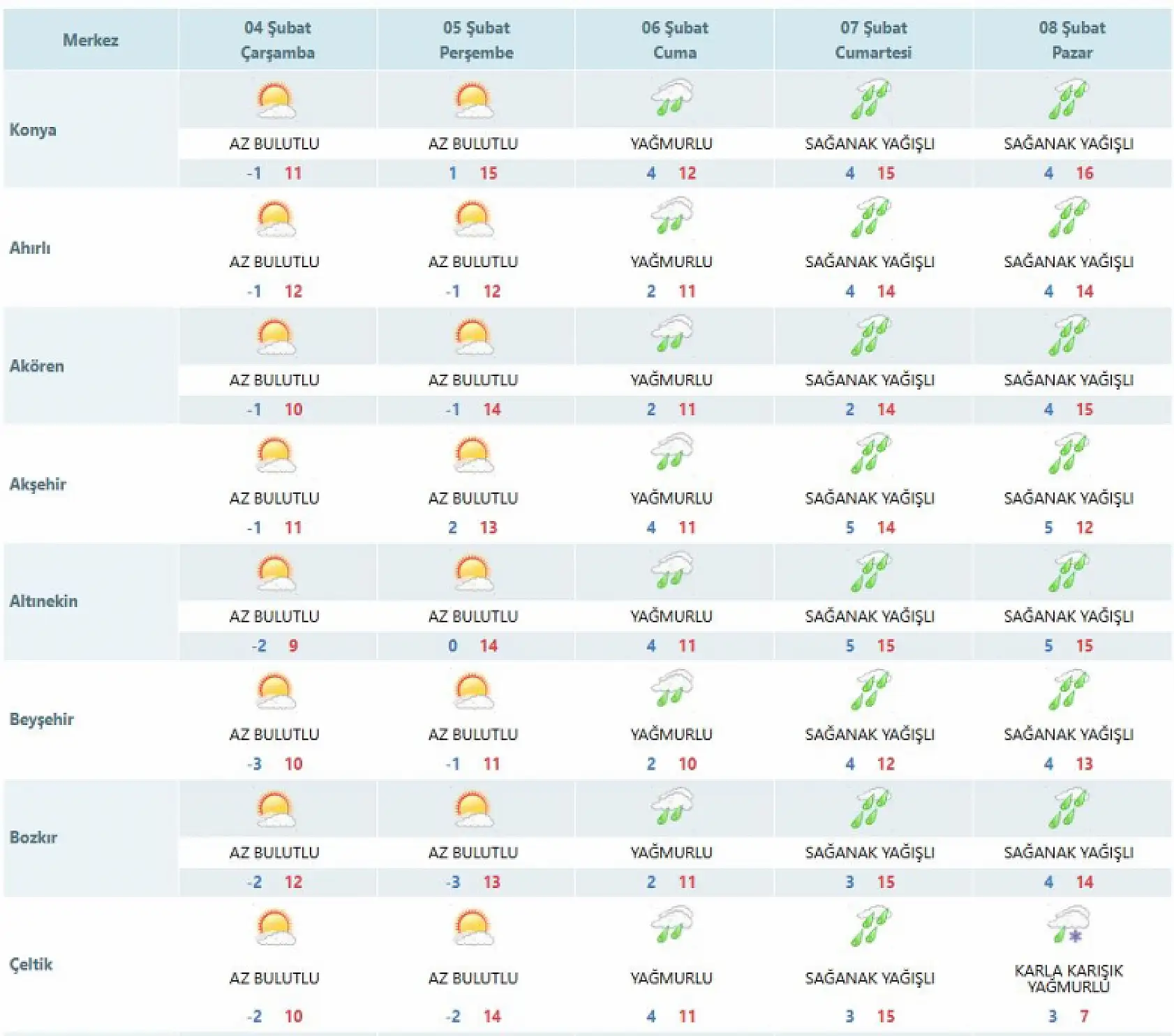Click Çeltik's sleet icon for 08 Şubat
The image size is (1174, 1036).
(1069, 925)
